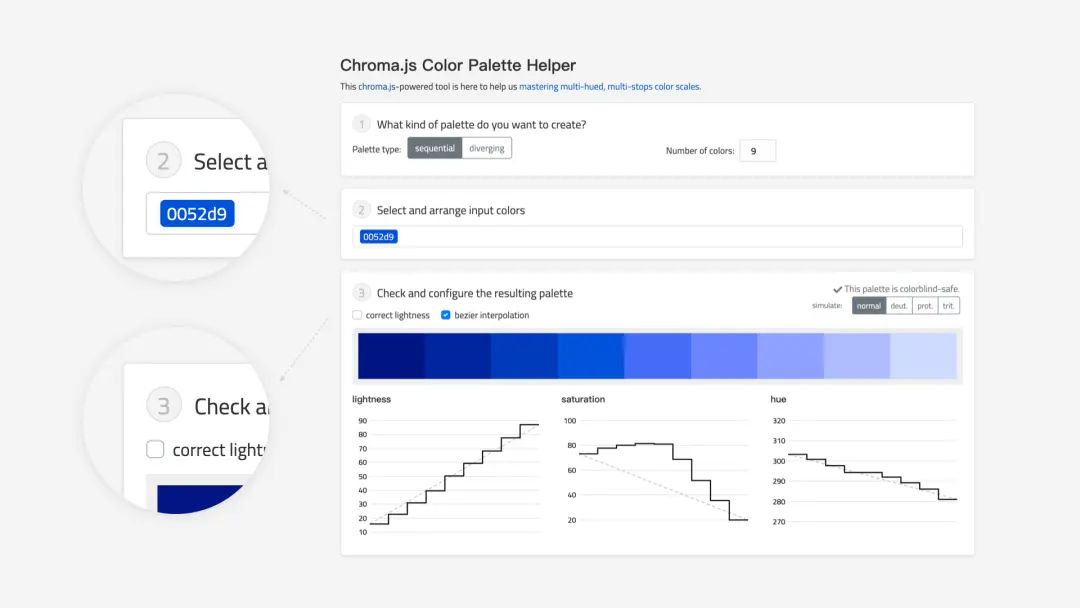Tick the zoomed-in correct lightness checkbox
This screenshot has height=608, width=1080.
pos(155,450)
